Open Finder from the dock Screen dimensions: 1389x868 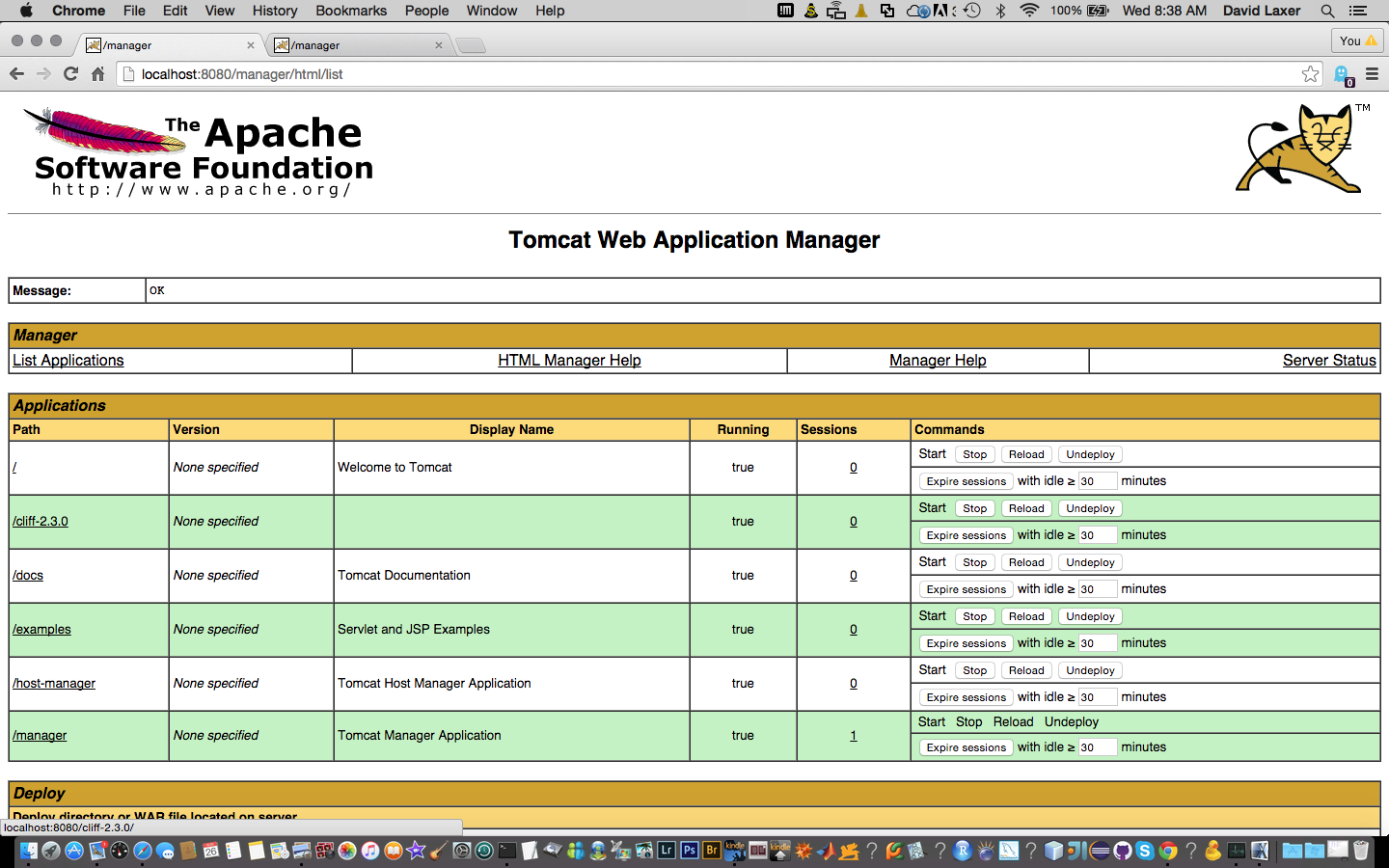pos(29,851)
